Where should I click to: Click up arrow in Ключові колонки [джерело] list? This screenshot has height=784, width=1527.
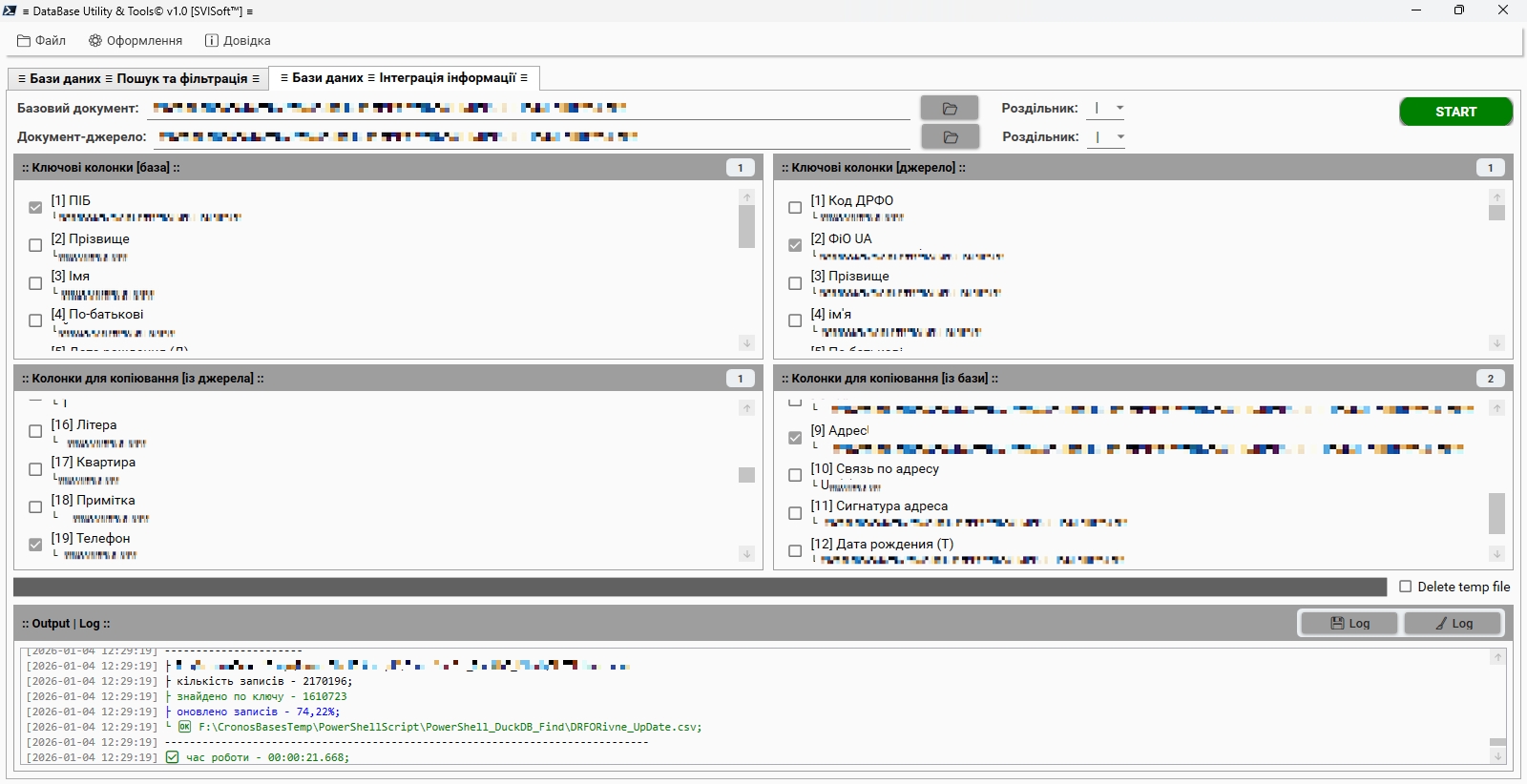(x=1496, y=196)
